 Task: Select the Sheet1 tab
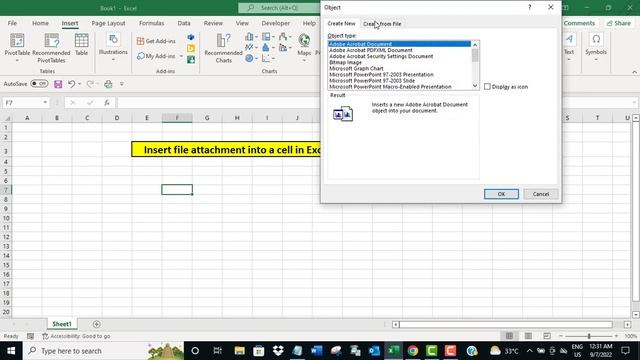tap(62, 324)
